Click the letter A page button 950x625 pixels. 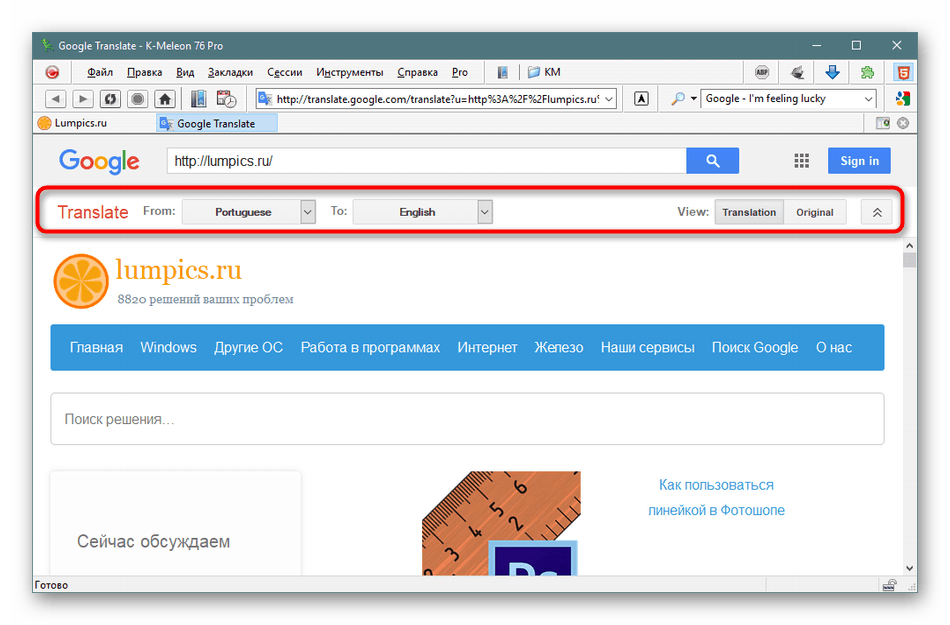pos(641,99)
